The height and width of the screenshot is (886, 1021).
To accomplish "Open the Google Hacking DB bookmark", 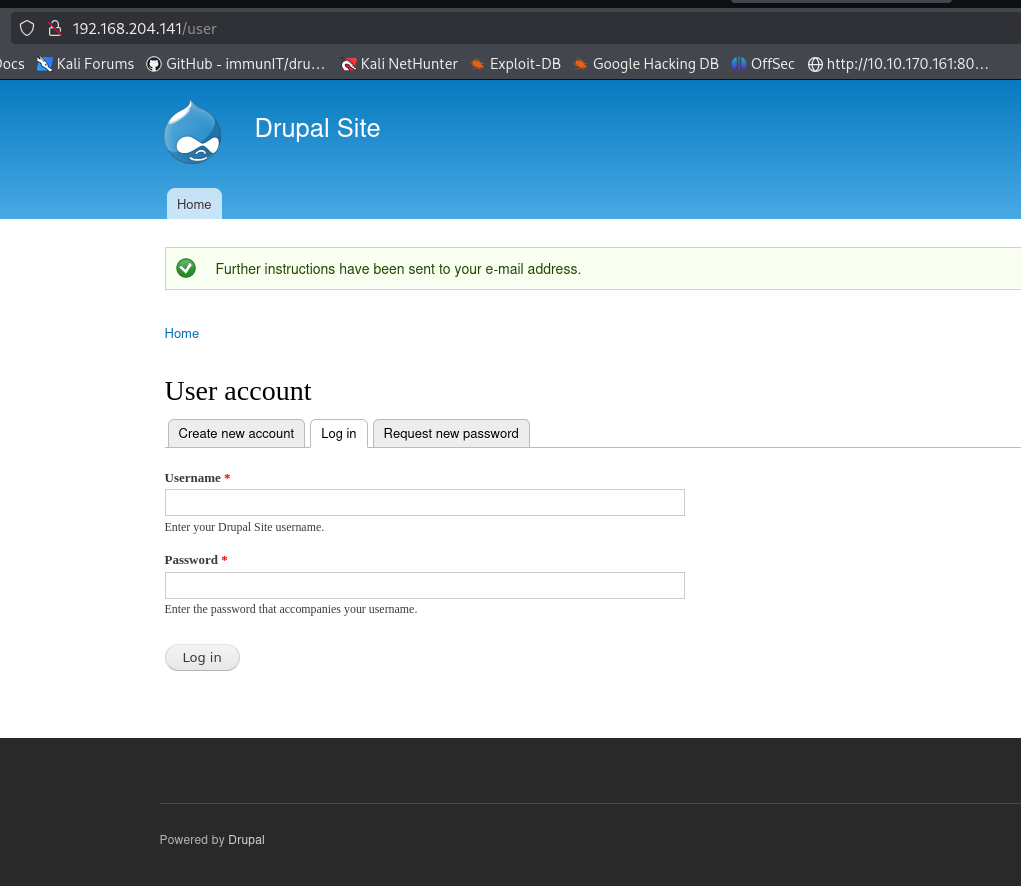I will tap(646, 64).
